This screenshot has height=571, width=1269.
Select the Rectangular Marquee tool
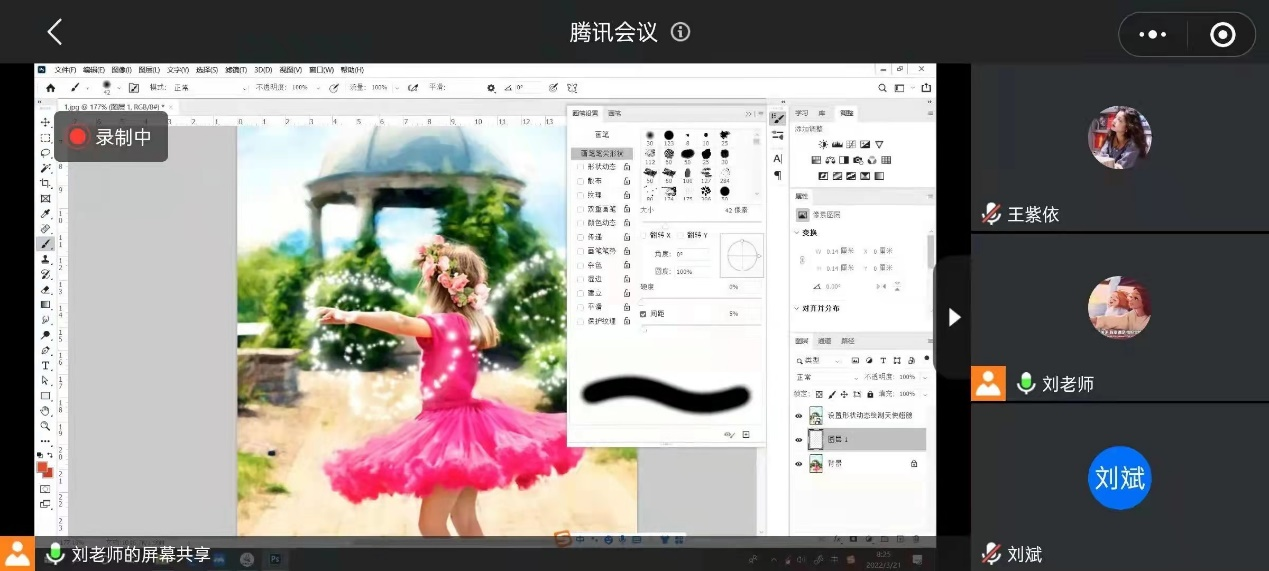45,138
